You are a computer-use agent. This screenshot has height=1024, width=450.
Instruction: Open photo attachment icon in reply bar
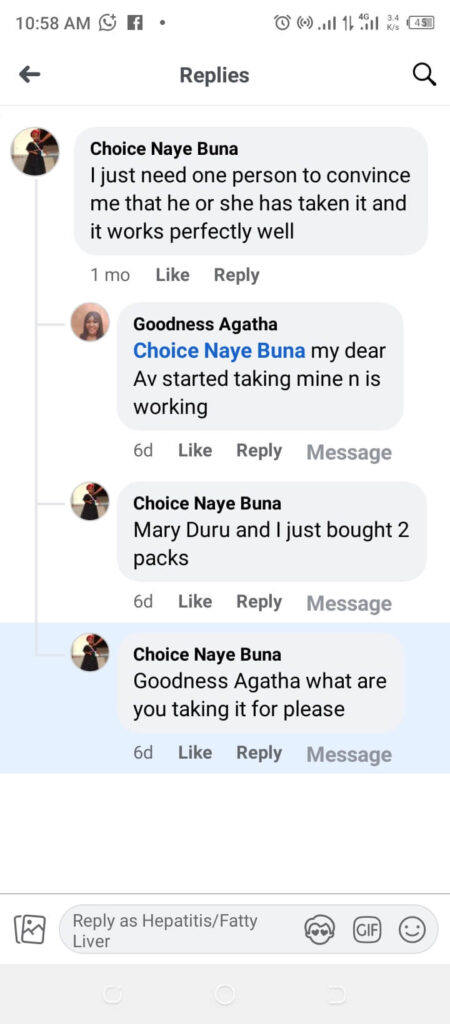[29, 929]
